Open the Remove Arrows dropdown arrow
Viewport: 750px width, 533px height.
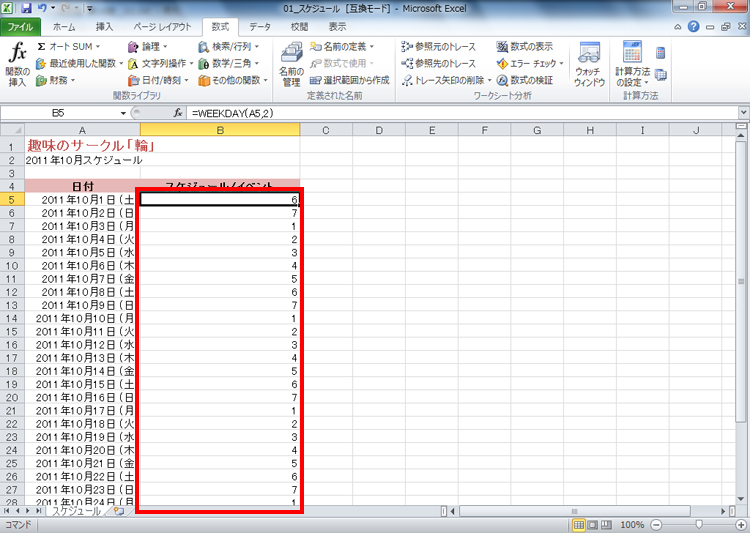click(x=489, y=80)
